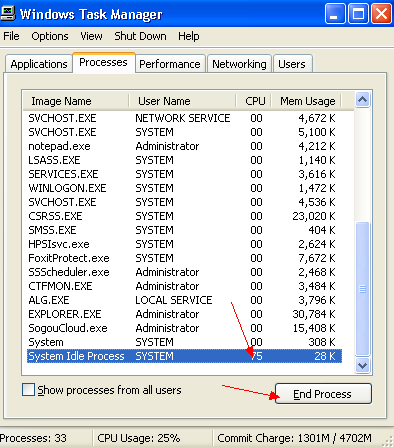Enable Show processes from all users
394x447 pixels.
click(28, 390)
